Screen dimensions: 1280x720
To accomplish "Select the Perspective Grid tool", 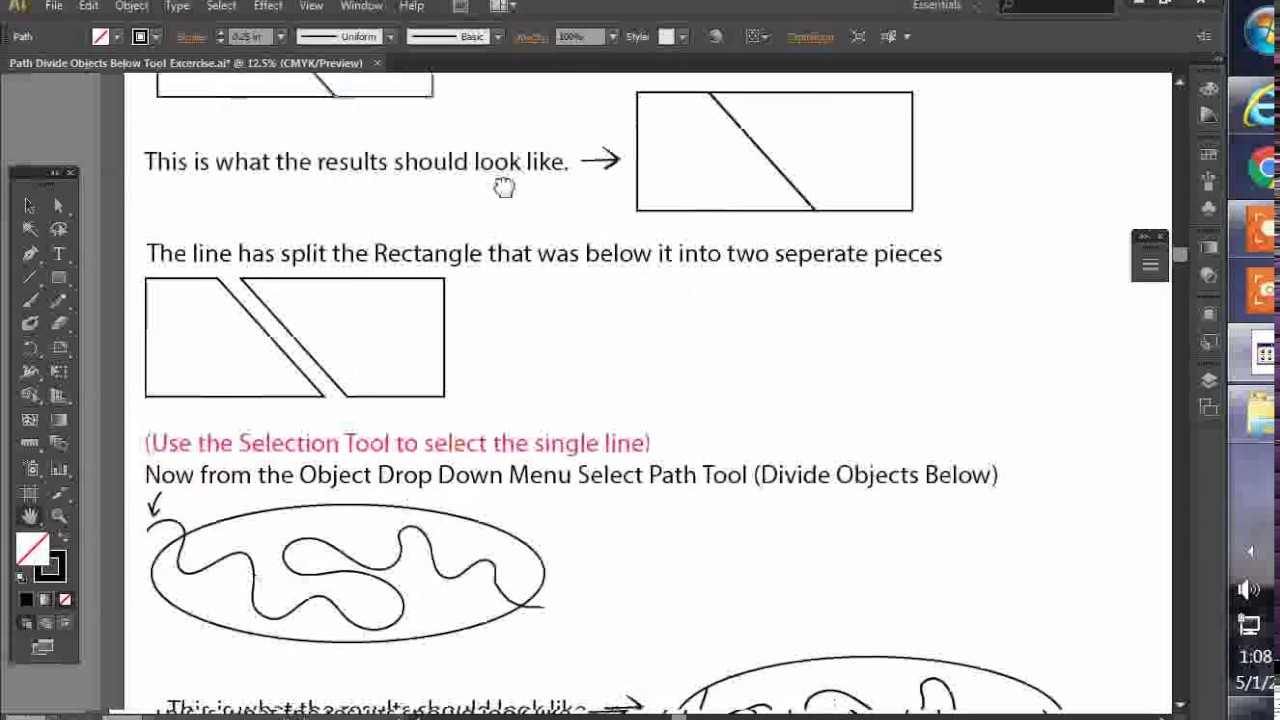I will tap(58, 396).
